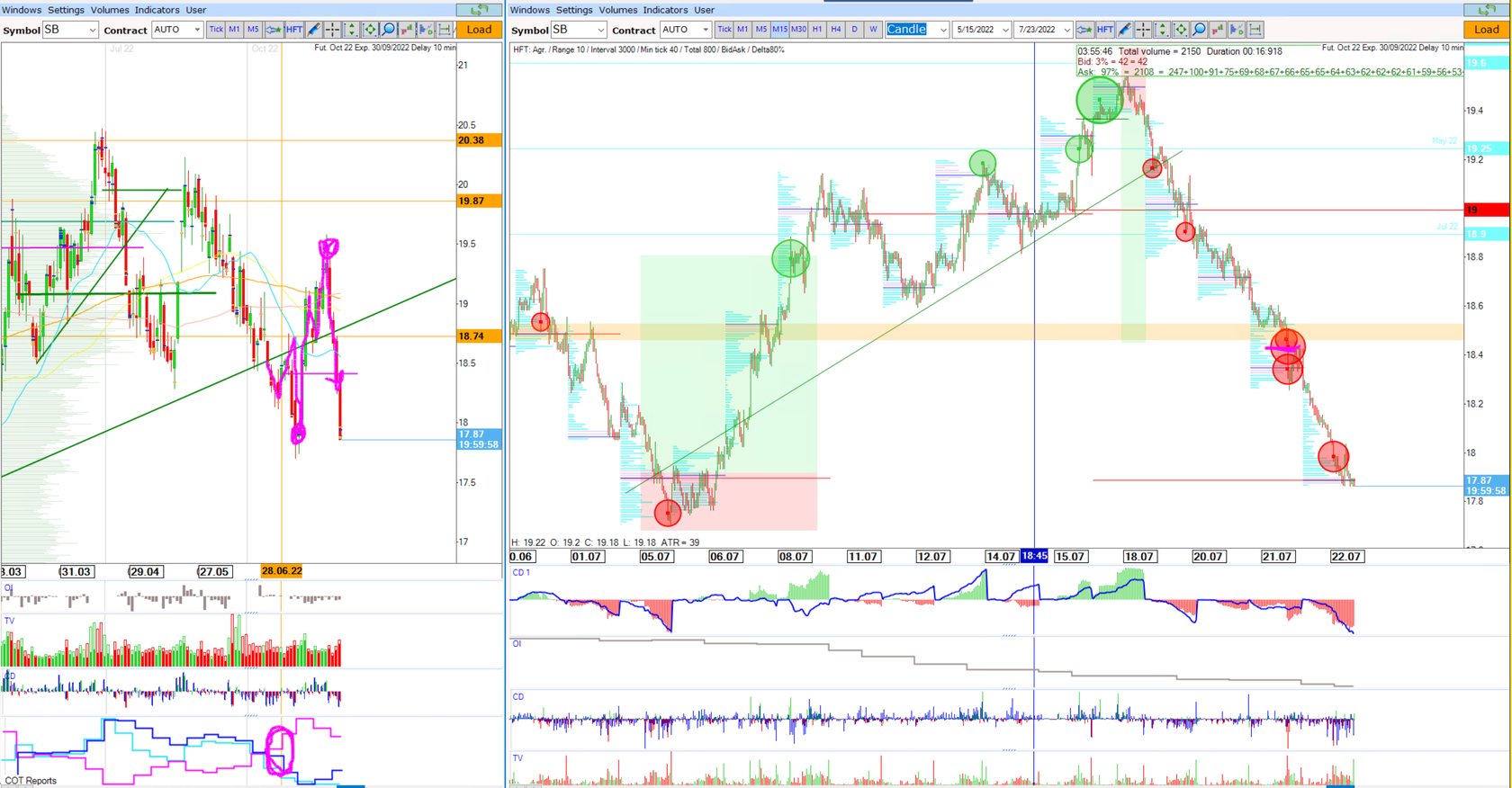Open Indicators menu in right window
The height and width of the screenshot is (788, 1512).
pos(665,10)
